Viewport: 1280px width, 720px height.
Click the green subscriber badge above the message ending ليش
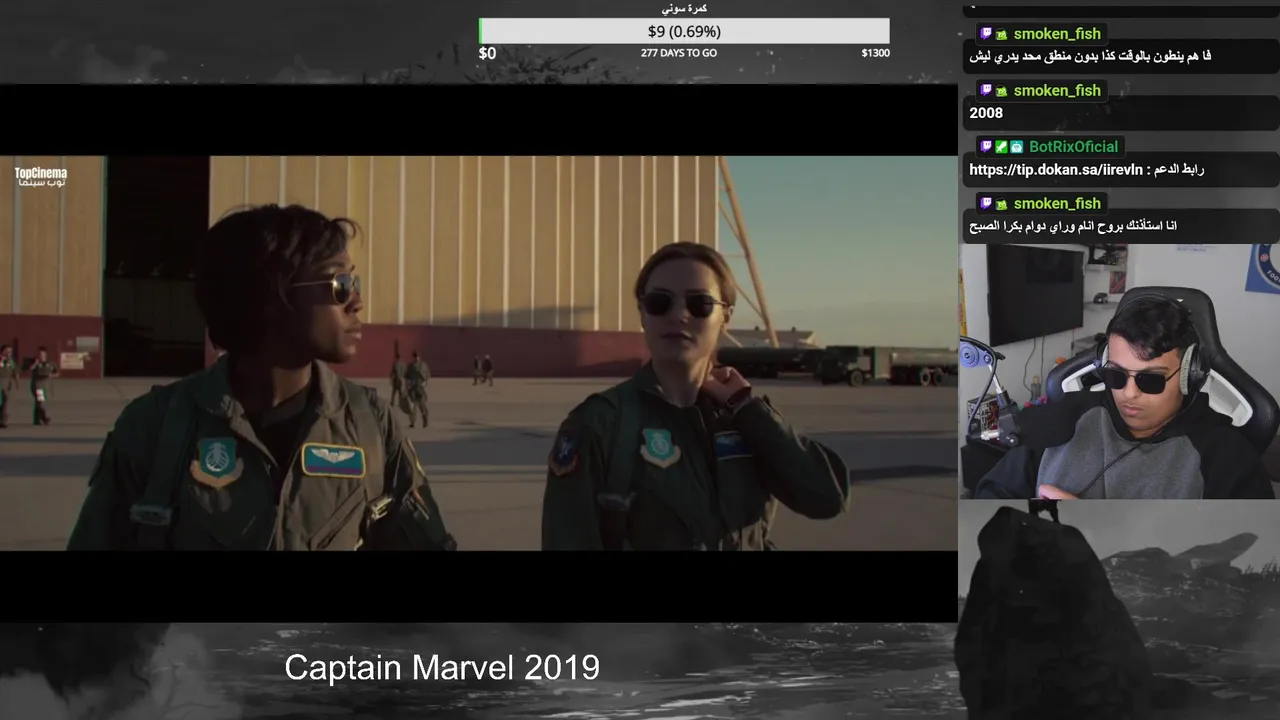point(1001,34)
